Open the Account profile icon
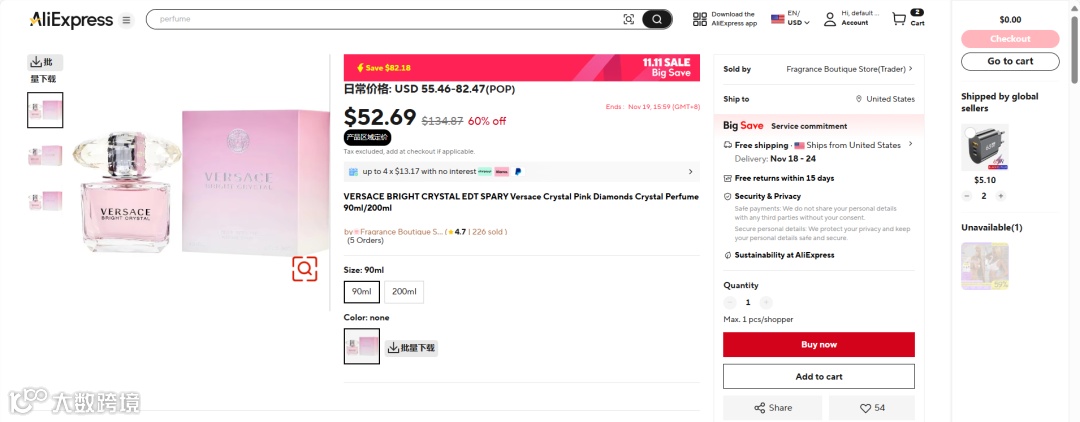 click(830, 19)
